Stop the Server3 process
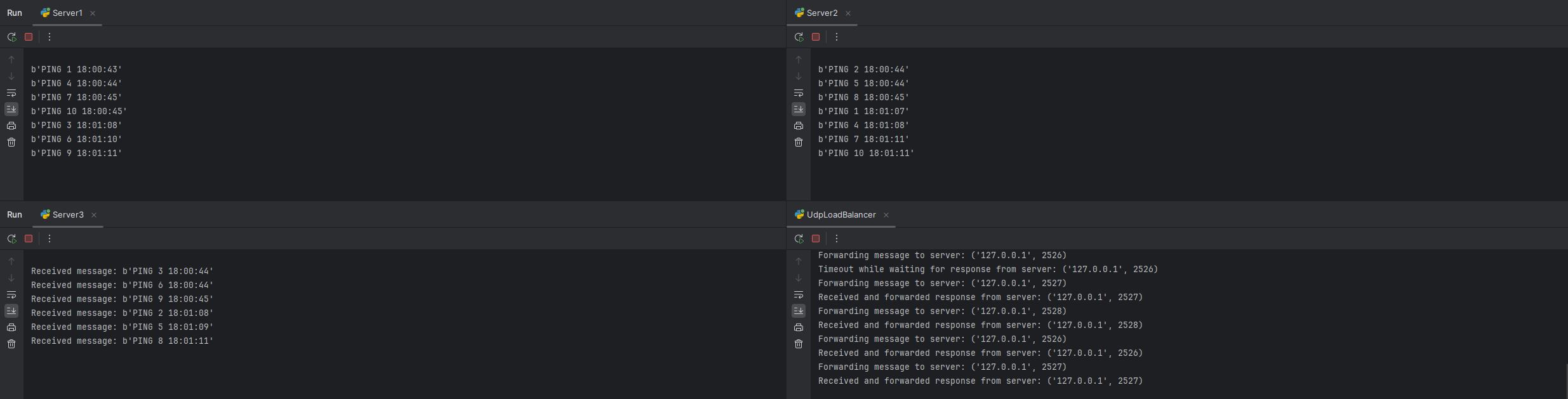 [x=29, y=239]
